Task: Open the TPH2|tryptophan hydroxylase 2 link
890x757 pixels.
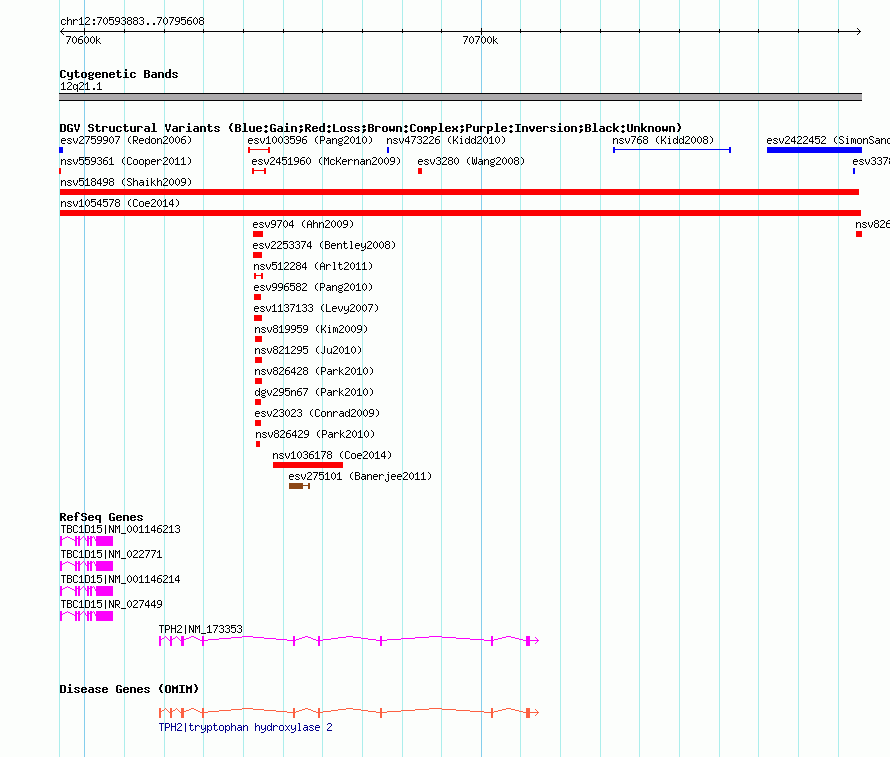Action: [x=245, y=727]
